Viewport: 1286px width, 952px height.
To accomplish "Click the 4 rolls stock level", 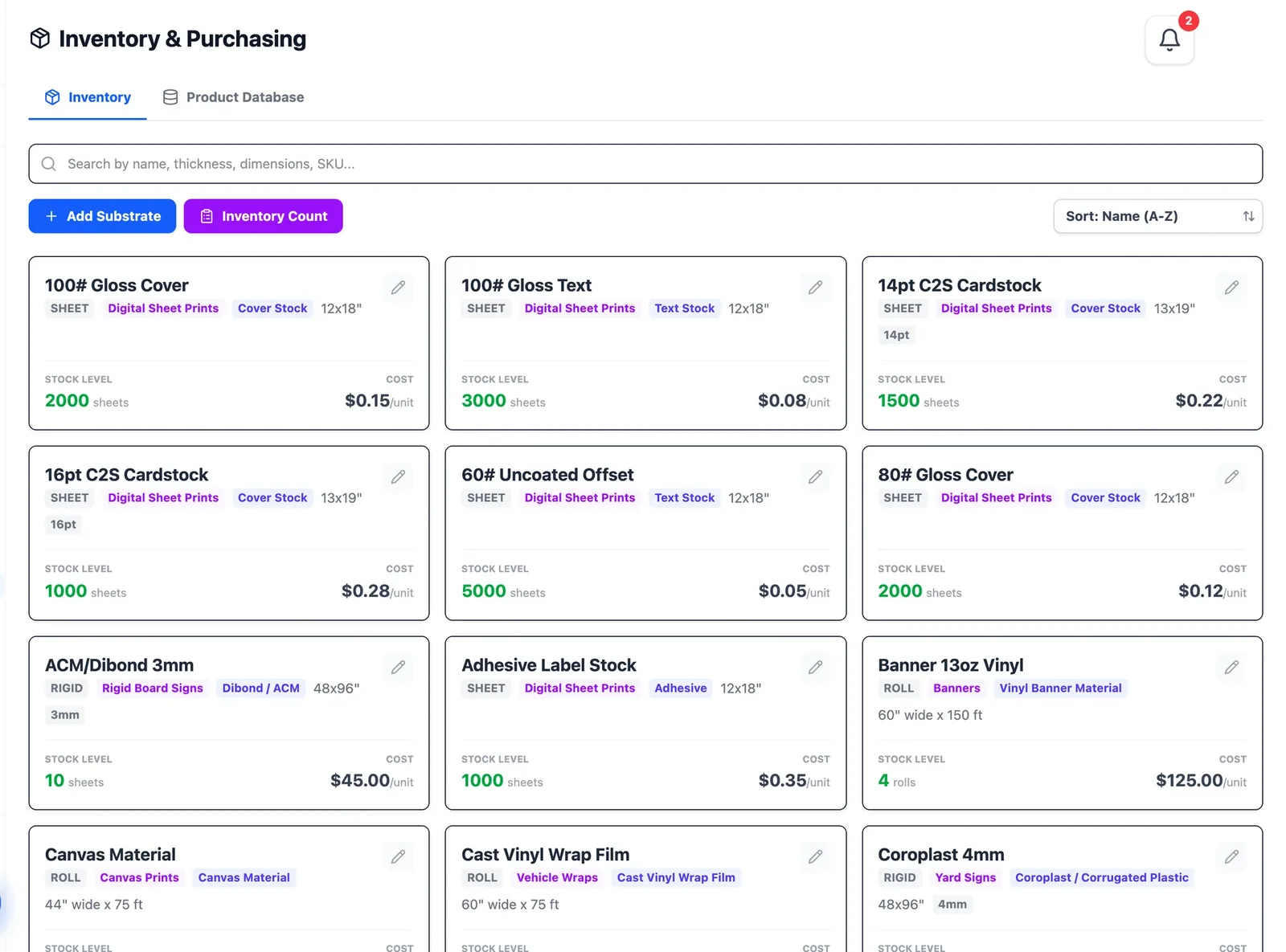I will [x=896, y=781].
